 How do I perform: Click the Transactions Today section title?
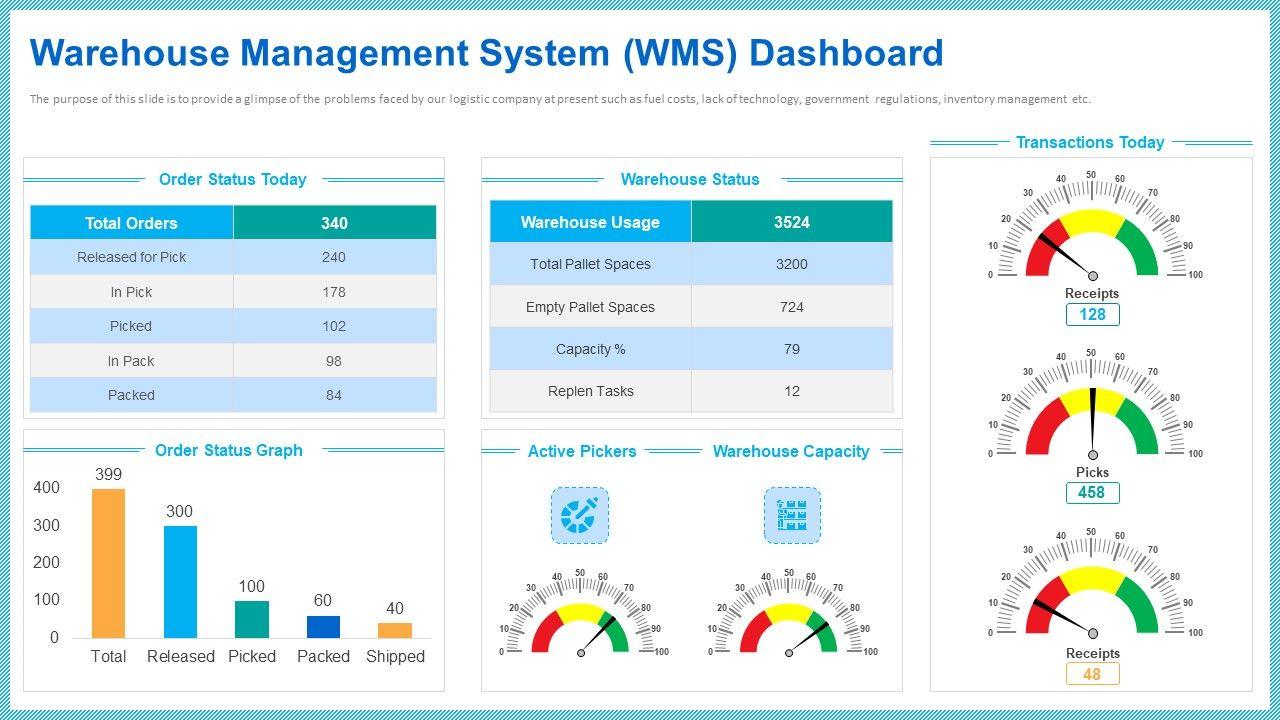click(x=1090, y=142)
